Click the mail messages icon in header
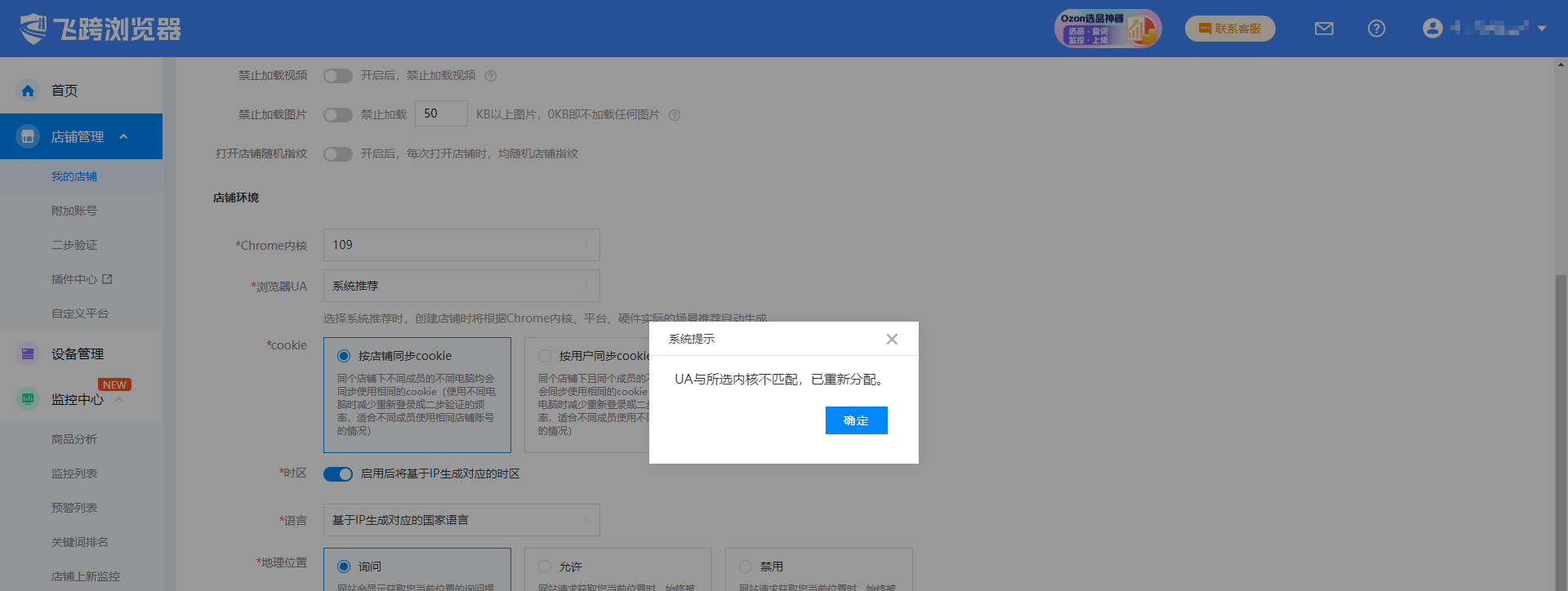The image size is (1568, 591). [1324, 29]
